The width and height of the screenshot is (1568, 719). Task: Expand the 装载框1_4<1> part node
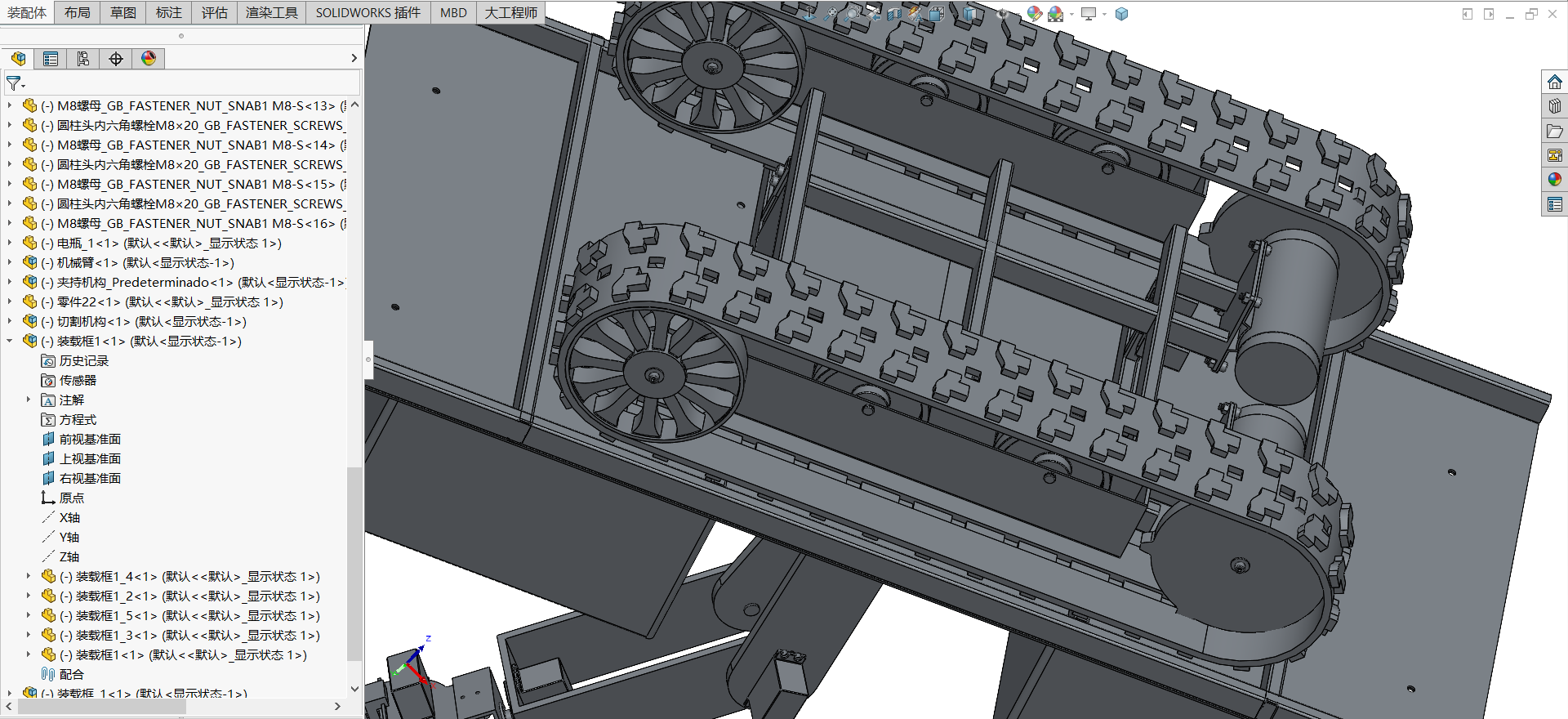(x=29, y=576)
